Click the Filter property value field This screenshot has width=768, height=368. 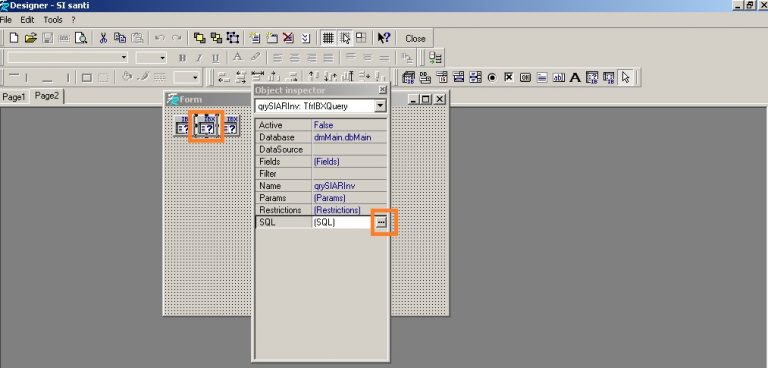349,173
